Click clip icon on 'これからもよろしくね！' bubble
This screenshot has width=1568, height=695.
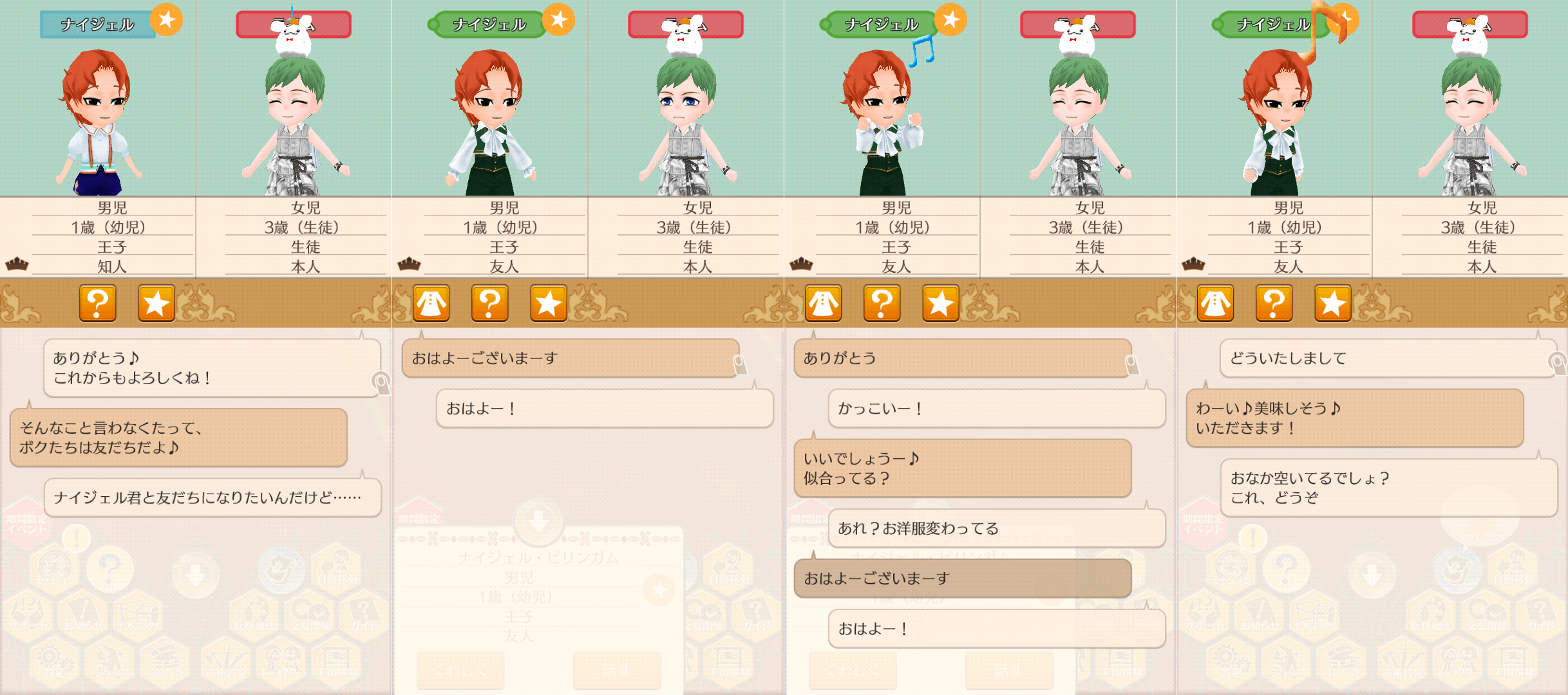(x=381, y=382)
